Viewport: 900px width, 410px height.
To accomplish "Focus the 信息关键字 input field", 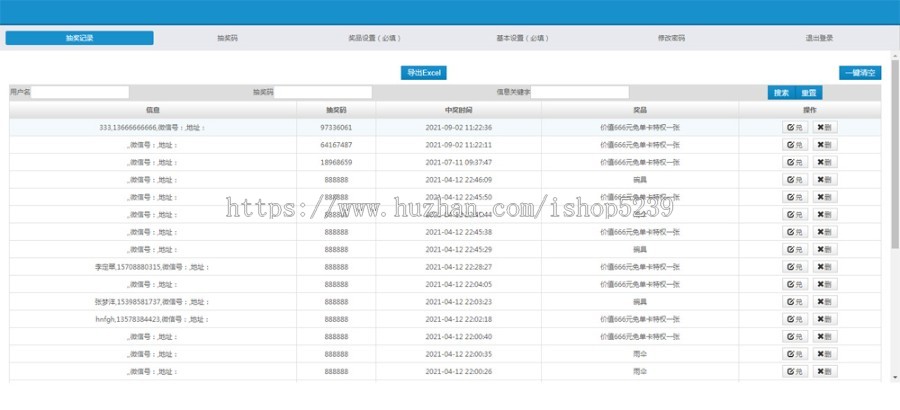I will [580, 92].
